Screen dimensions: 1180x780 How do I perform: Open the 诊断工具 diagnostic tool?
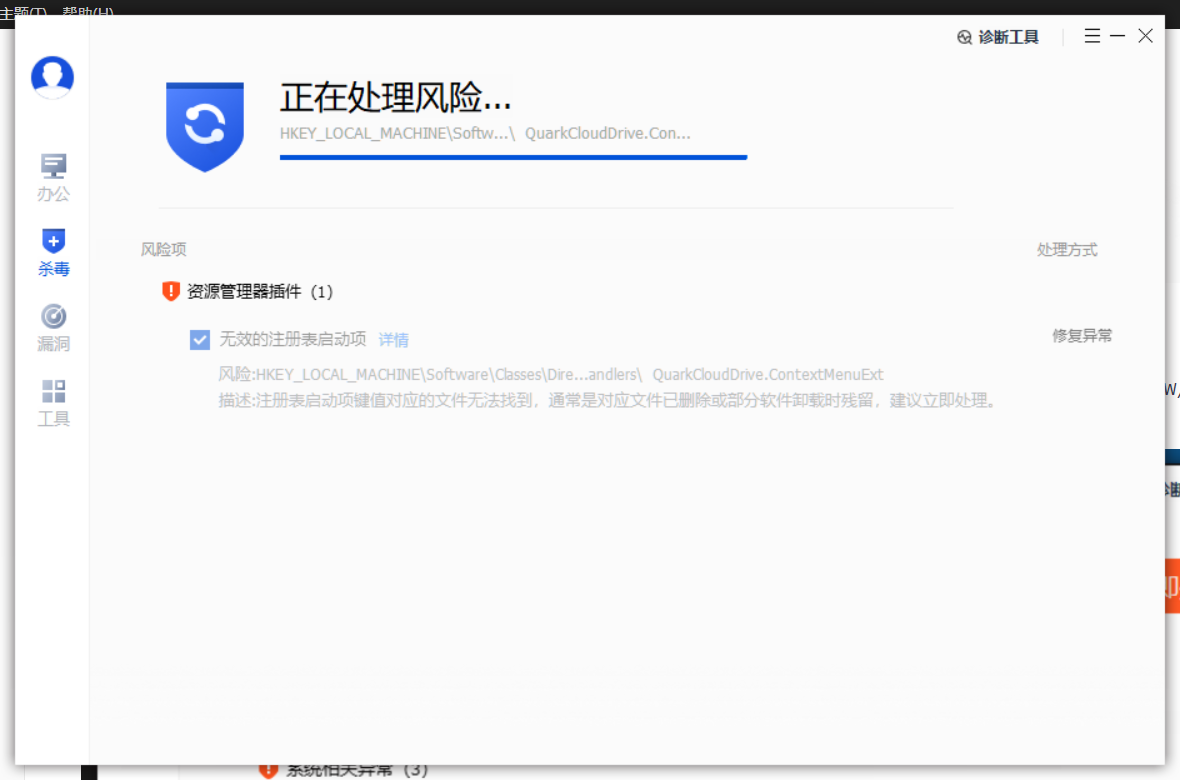[x=998, y=37]
